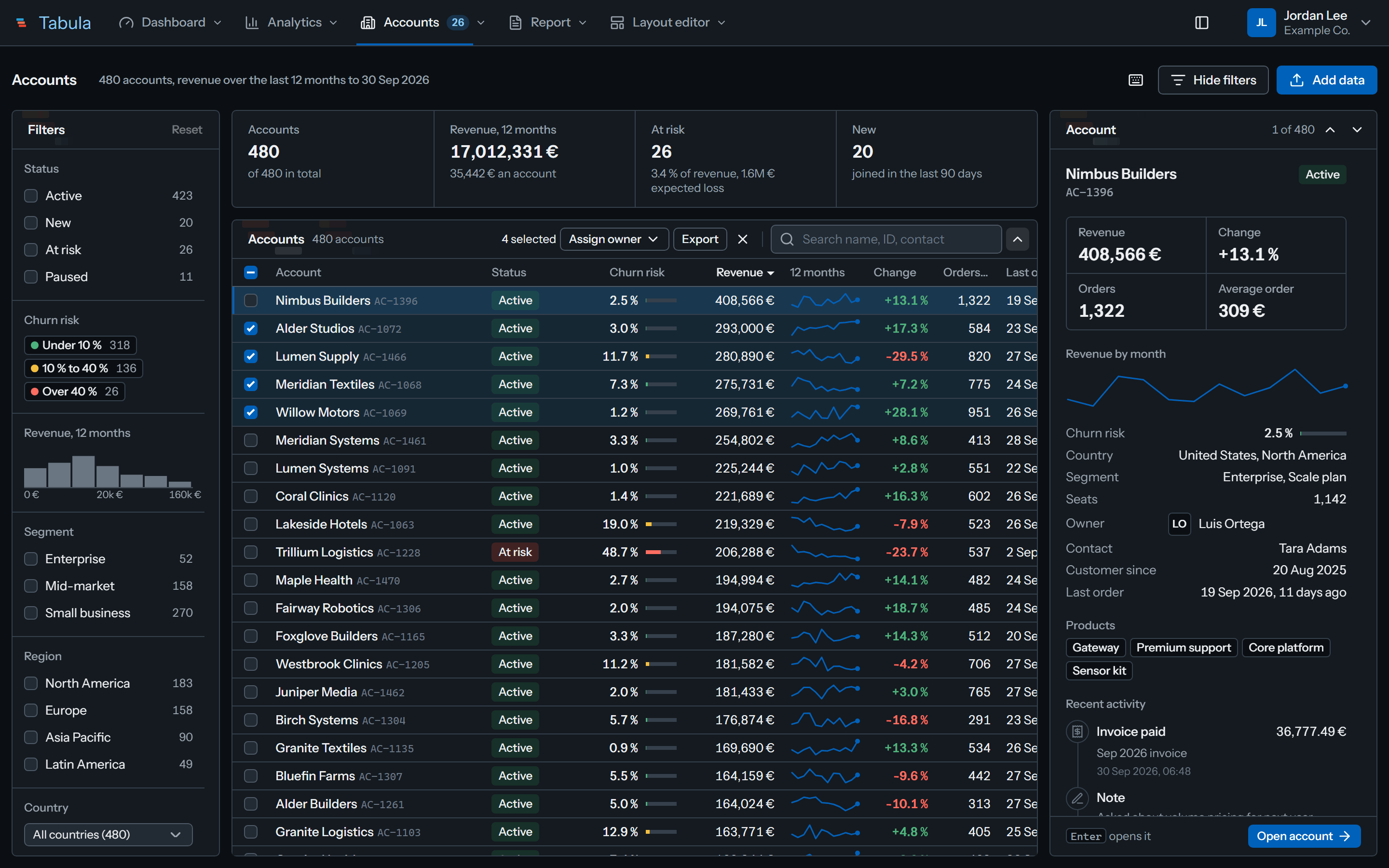Toggle the side panel layout icon
This screenshot has width=1389, height=868.
[x=1201, y=22]
